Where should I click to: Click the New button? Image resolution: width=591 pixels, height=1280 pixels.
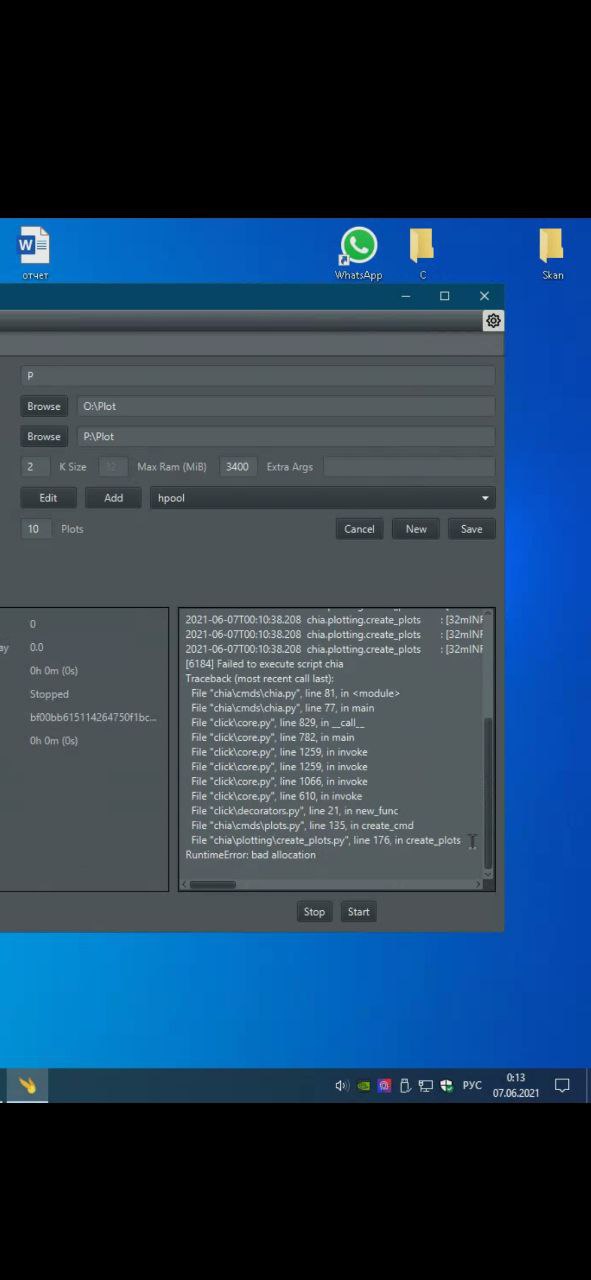pyautogui.click(x=416, y=529)
